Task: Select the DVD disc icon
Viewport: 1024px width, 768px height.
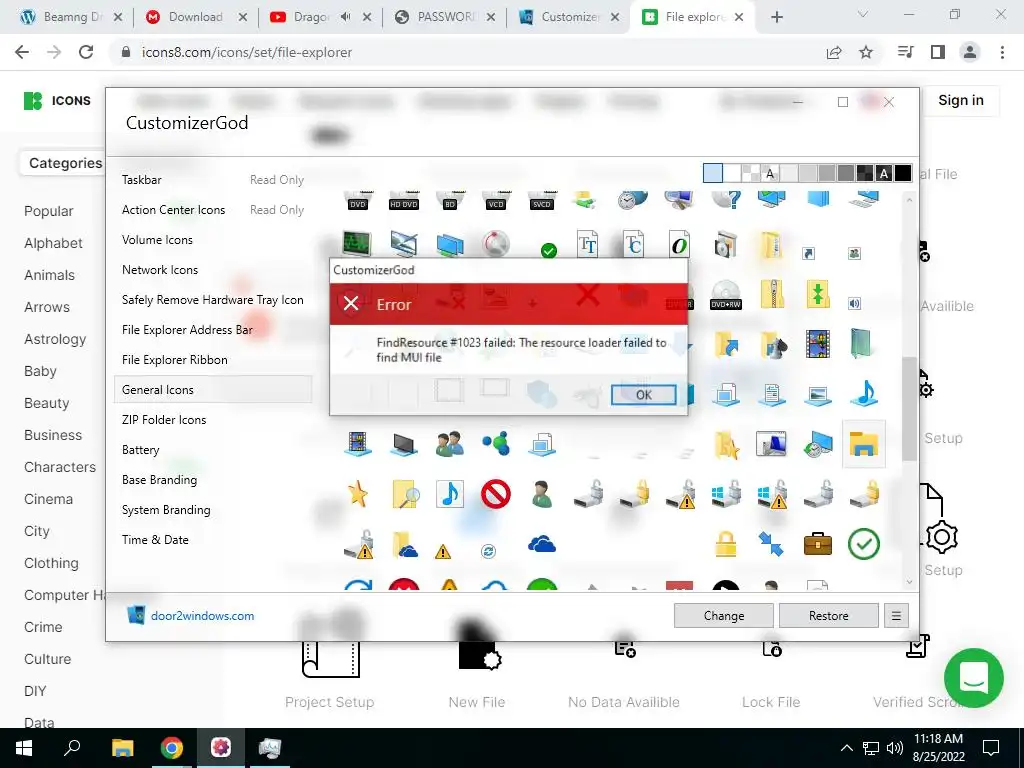Action: pyautogui.click(x=358, y=201)
